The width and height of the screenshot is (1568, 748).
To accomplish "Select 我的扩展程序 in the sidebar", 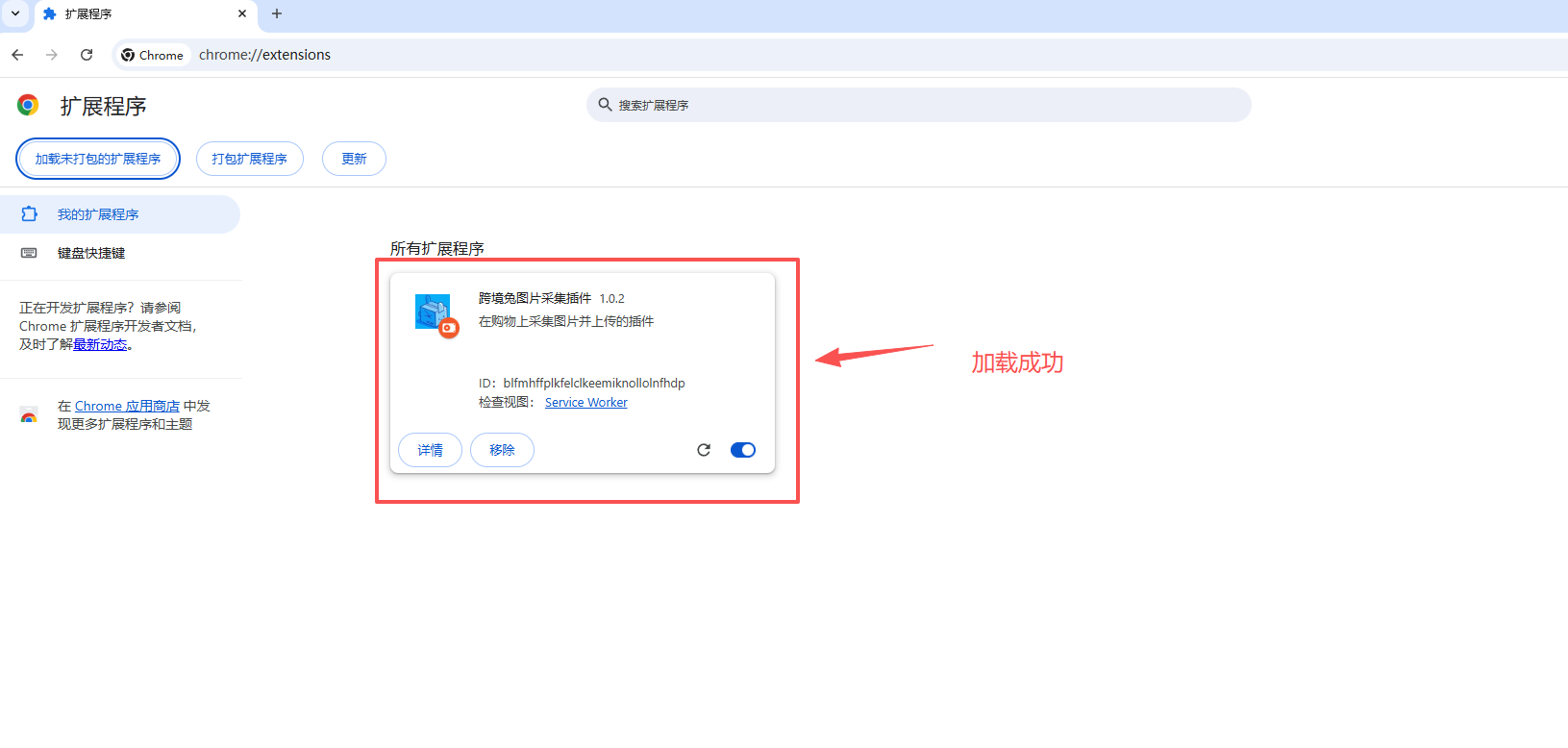I will click(119, 214).
